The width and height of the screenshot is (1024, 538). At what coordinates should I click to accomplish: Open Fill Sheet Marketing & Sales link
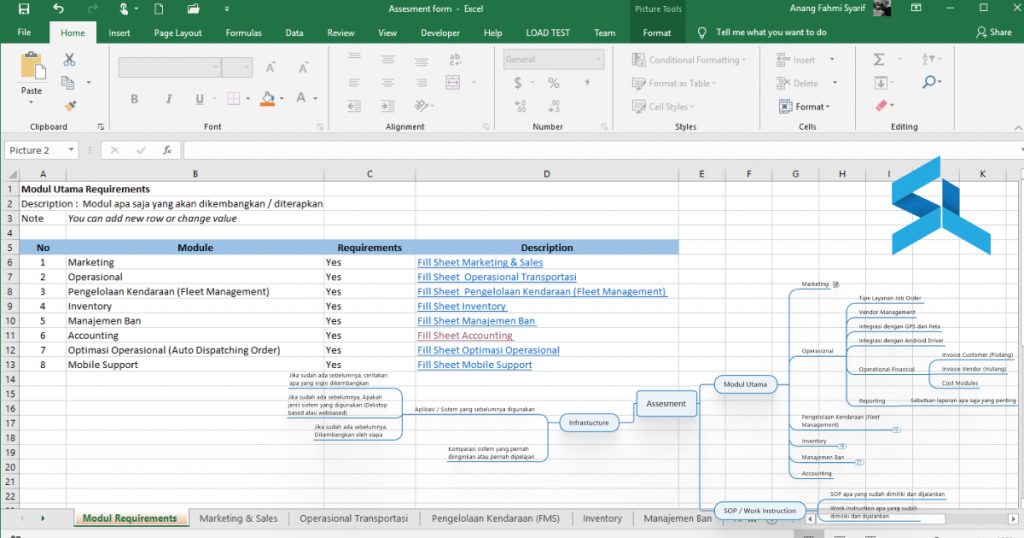480,262
